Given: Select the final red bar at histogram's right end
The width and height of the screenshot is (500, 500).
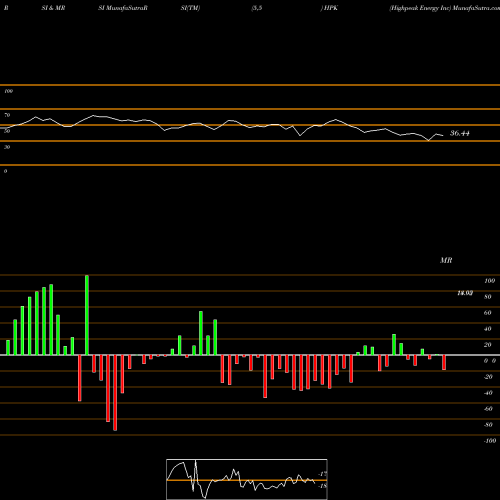Looking at the screenshot, I should coord(444,362).
